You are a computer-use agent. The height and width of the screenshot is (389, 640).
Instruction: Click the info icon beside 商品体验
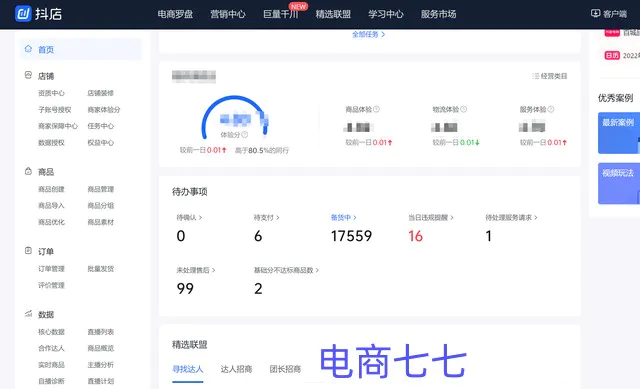pos(376,109)
